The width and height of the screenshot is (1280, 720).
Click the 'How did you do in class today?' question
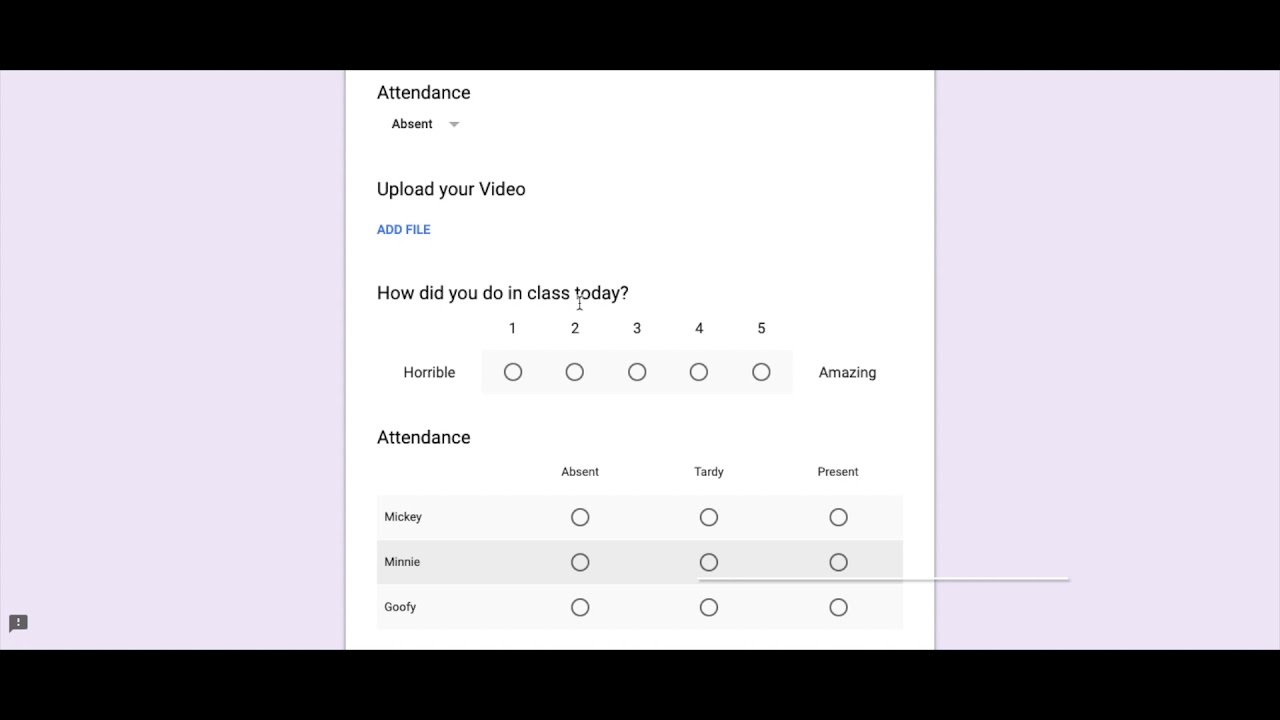(x=502, y=293)
